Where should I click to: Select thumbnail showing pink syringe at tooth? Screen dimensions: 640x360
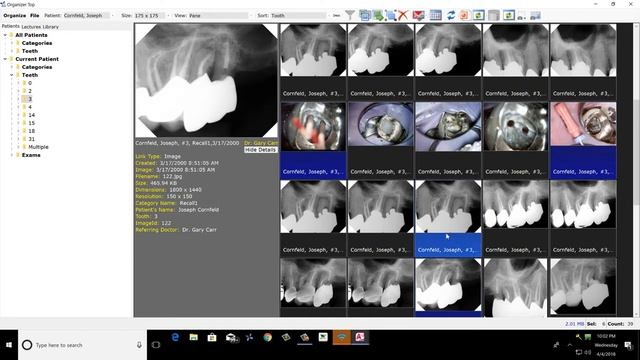(x=583, y=124)
